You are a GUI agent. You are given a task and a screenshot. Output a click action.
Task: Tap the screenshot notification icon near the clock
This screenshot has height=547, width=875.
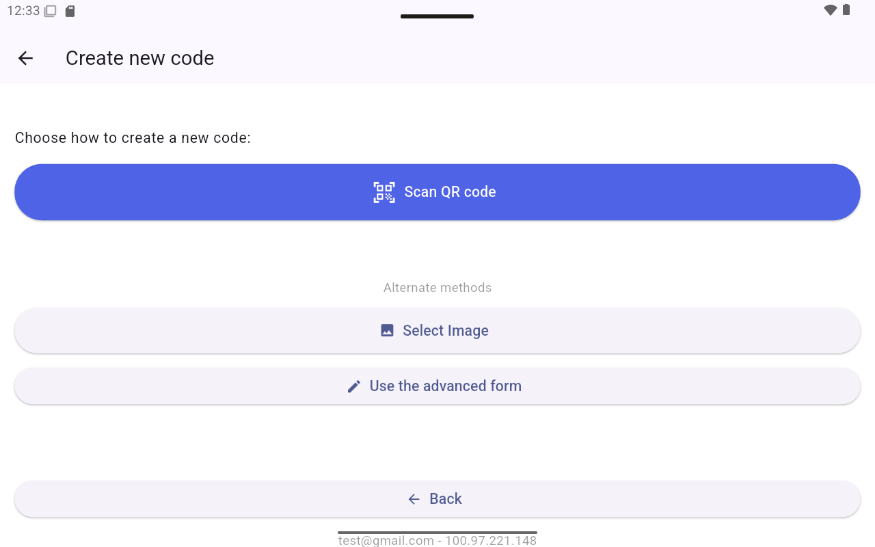(50, 11)
